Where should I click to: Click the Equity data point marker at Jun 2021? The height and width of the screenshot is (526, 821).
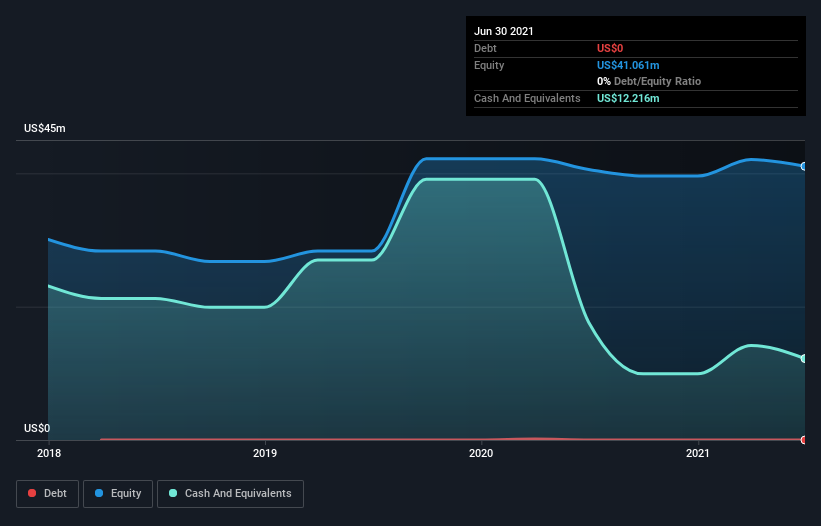[804, 166]
